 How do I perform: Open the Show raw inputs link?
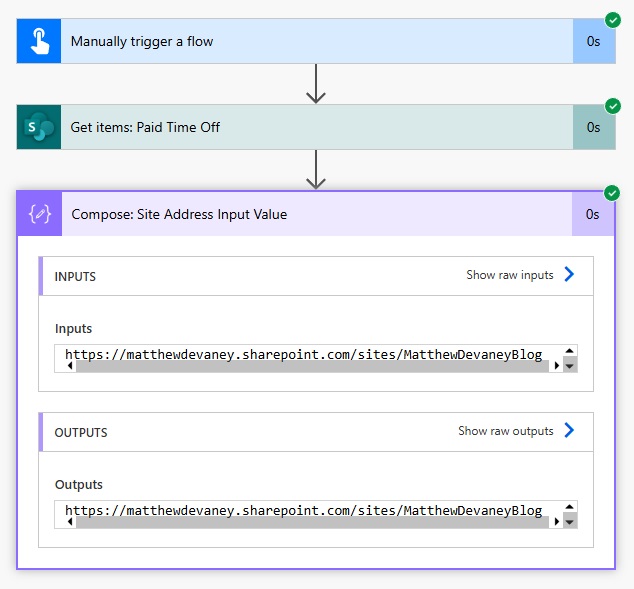point(509,275)
